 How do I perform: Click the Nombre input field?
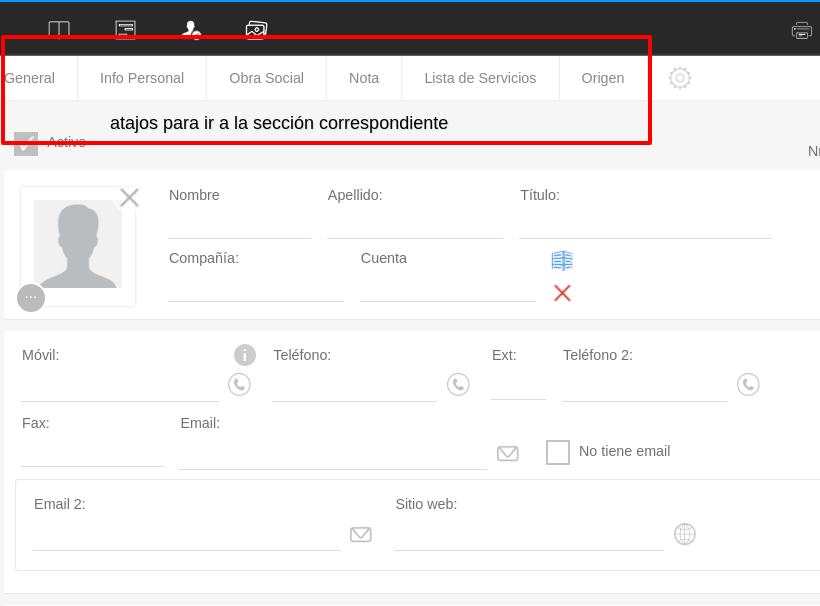(239, 225)
